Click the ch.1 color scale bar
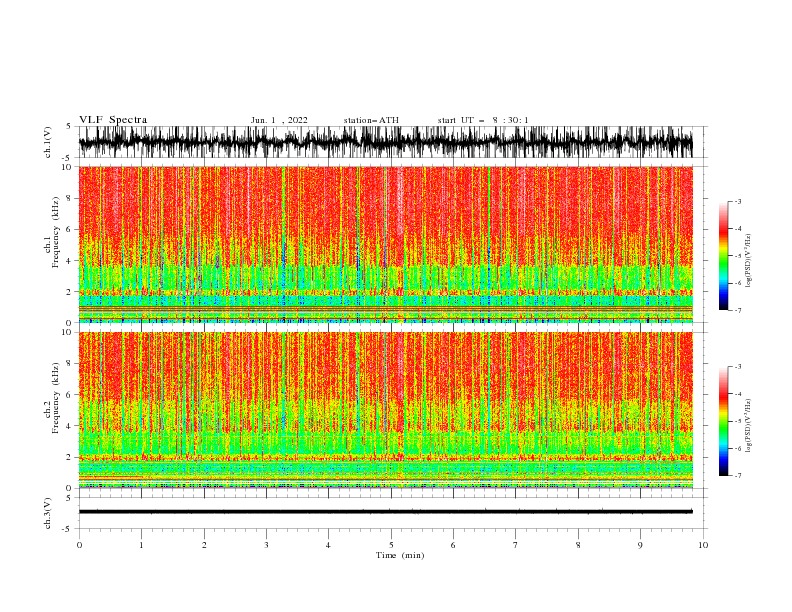This screenshot has height=612, width=792. pyautogui.click(x=723, y=256)
